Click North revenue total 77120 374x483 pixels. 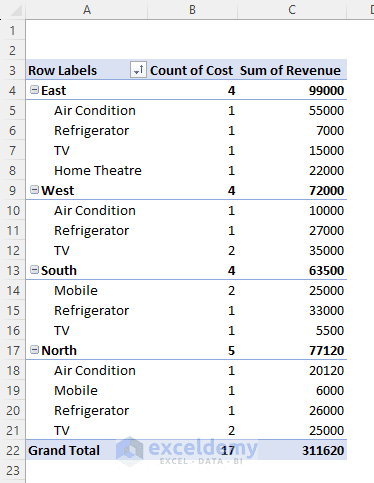[x=326, y=350]
